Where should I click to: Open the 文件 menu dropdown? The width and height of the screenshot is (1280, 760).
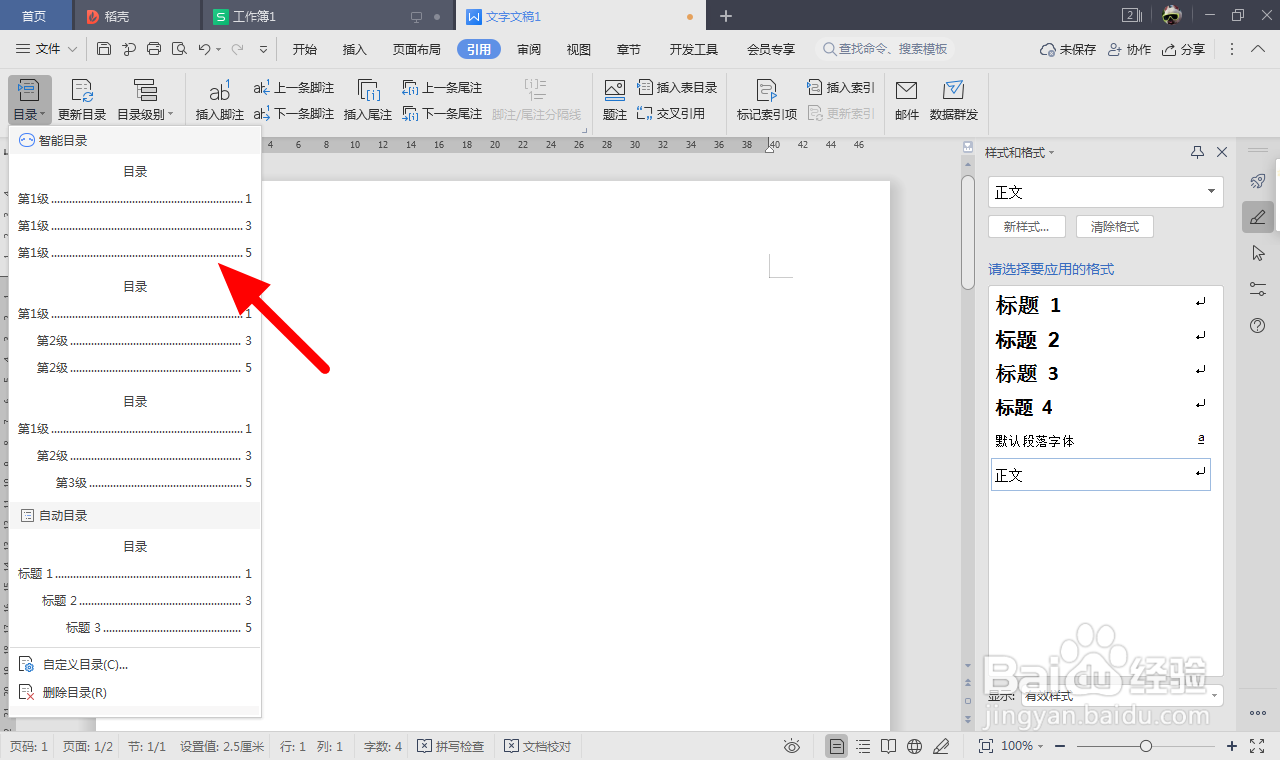click(x=47, y=49)
